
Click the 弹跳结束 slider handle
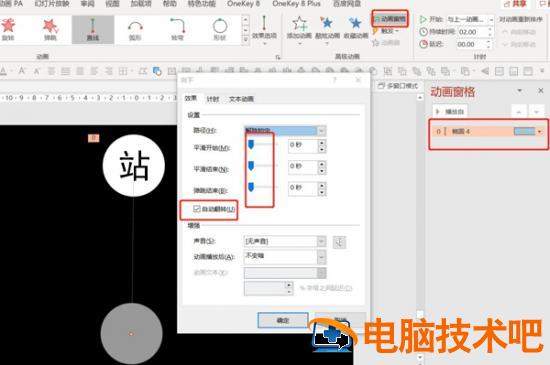tap(251, 187)
